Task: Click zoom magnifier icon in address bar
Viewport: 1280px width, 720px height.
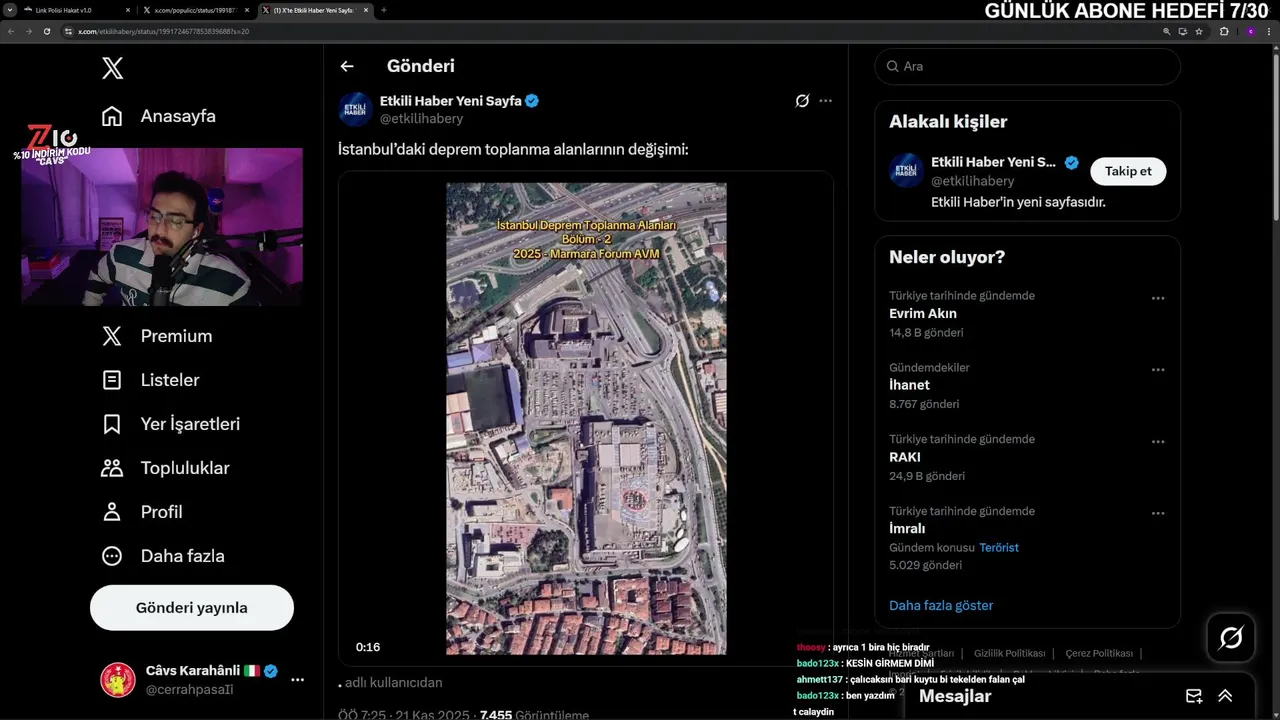Action: click(x=1167, y=31)
